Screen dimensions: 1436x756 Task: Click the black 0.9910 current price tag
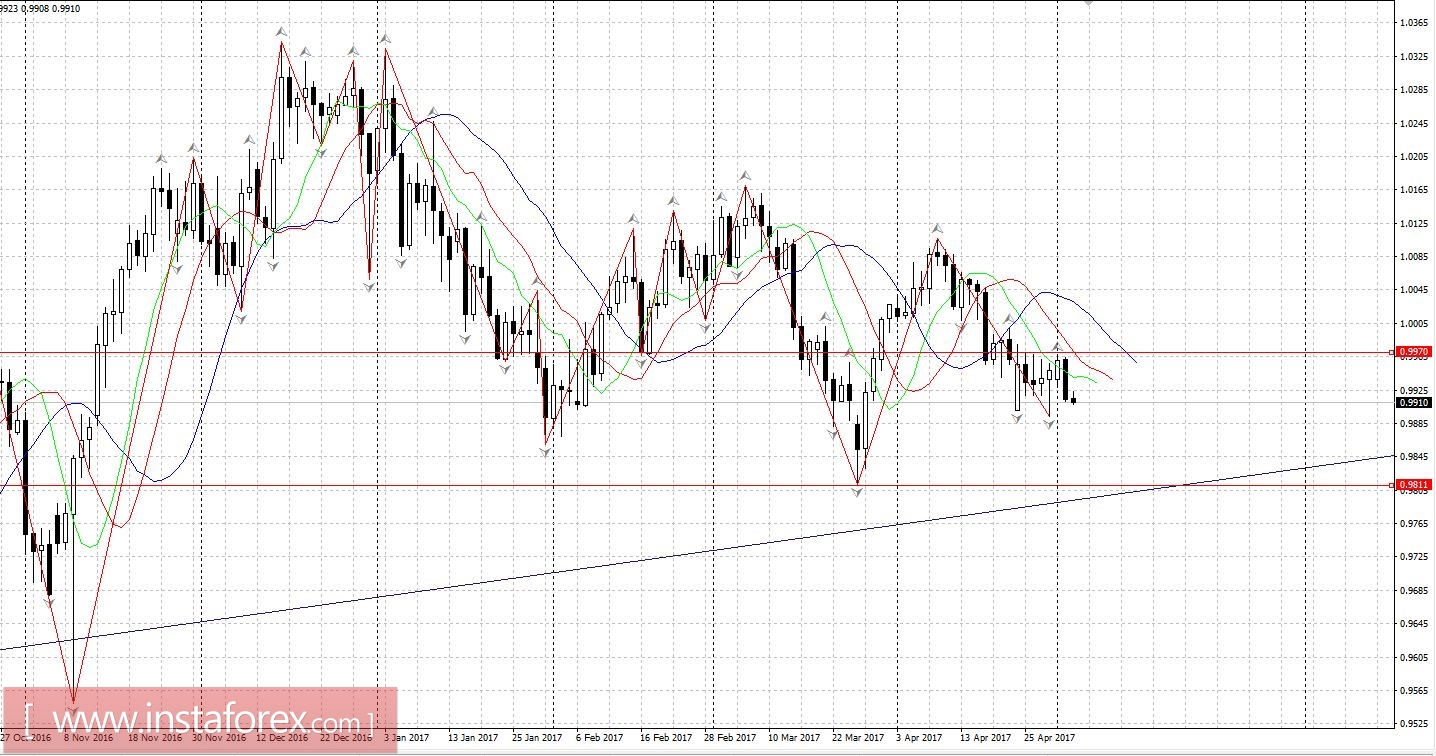[x=1414, y=402]
